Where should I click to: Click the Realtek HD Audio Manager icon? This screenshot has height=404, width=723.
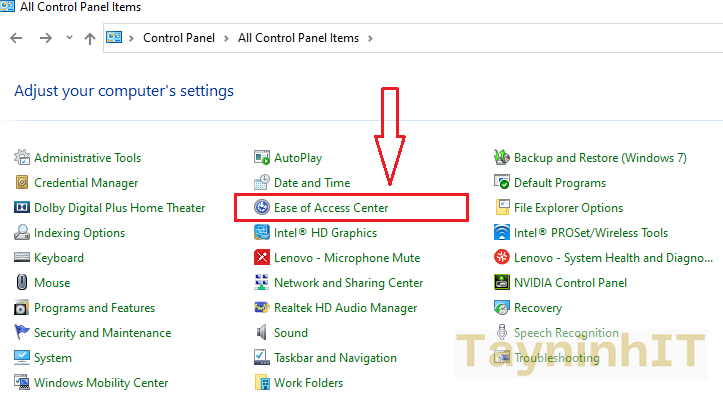[262, 308]
